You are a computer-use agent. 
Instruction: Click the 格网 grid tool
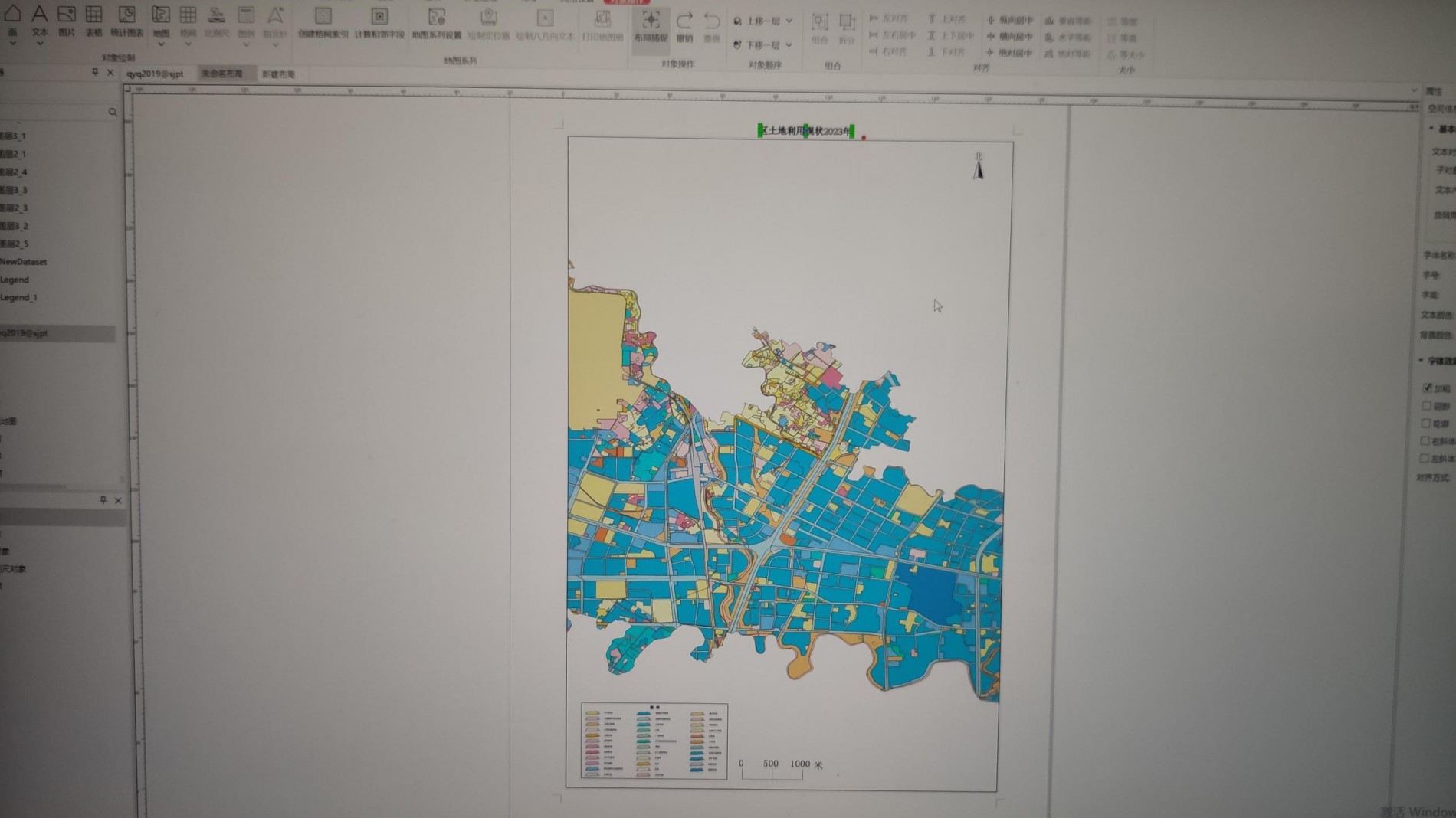[188, 21]
